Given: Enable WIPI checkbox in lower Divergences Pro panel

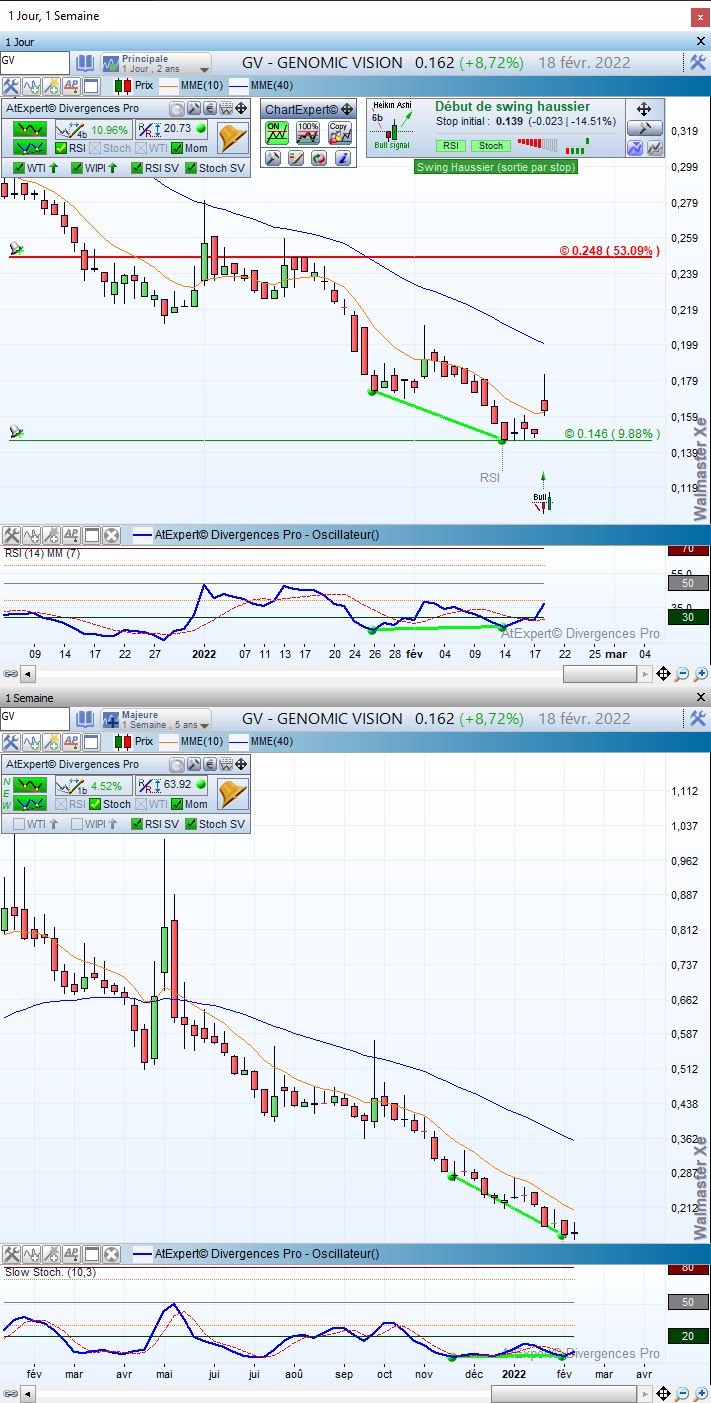Looking at the screenshot, I should pos(78,824).
